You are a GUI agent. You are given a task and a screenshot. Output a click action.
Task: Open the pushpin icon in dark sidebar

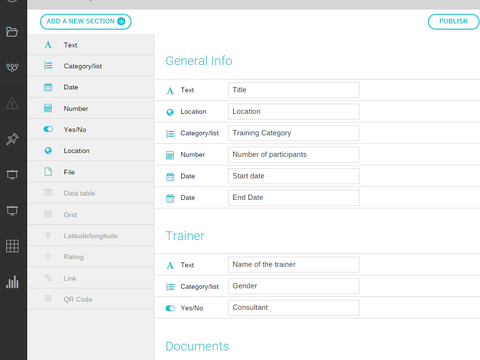click(x=12, y=139)
